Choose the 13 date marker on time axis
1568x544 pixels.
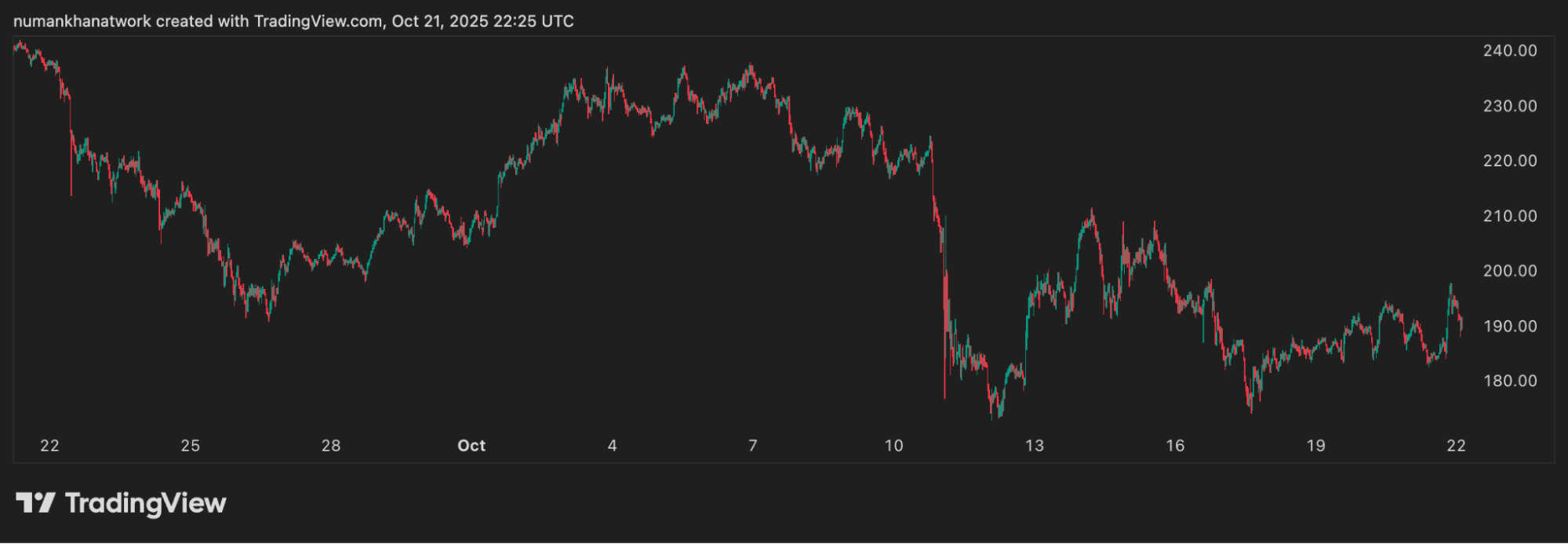[x=1034, y=445]
